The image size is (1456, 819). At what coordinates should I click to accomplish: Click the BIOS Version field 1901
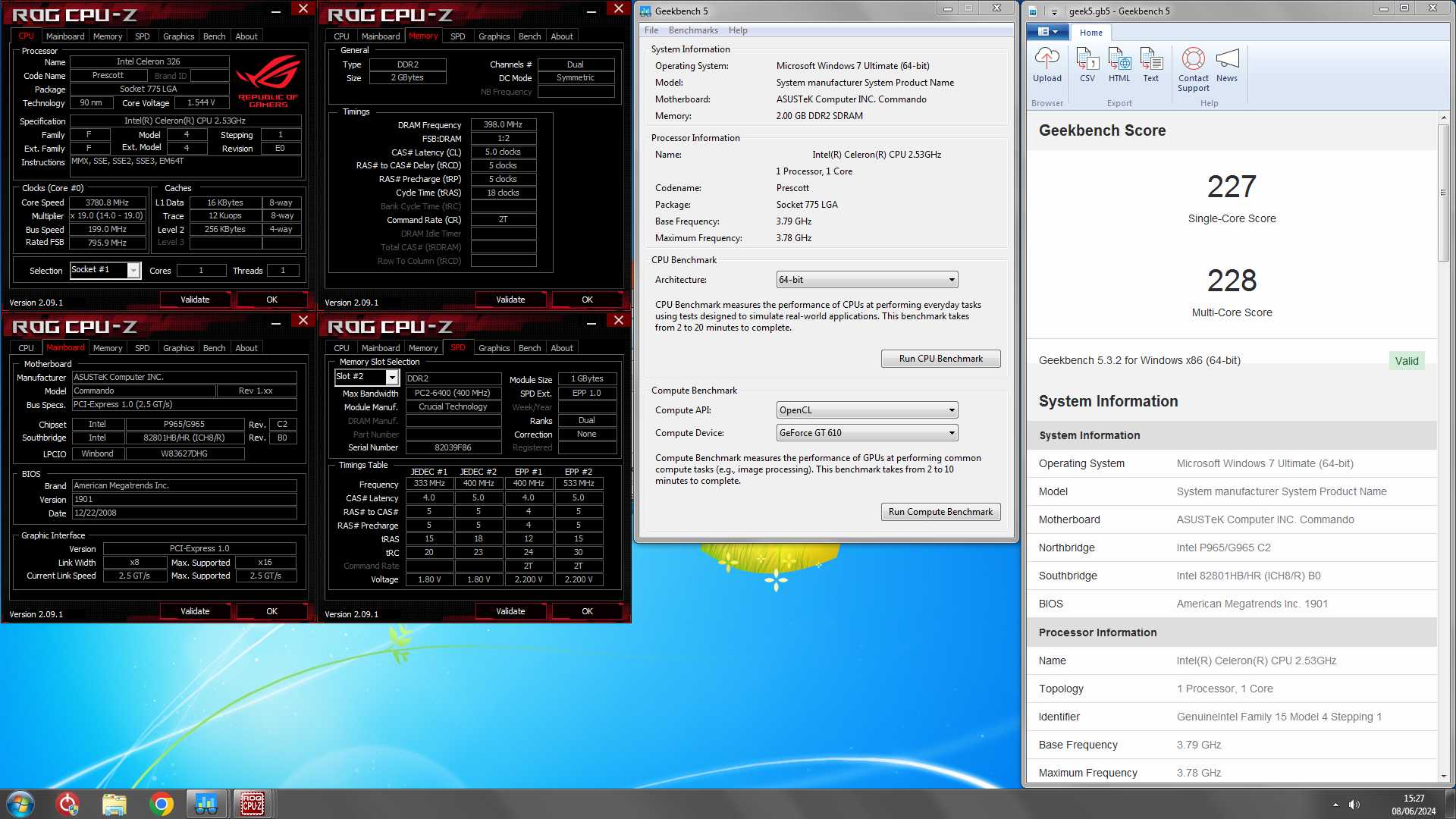click(x=184, y=499)
